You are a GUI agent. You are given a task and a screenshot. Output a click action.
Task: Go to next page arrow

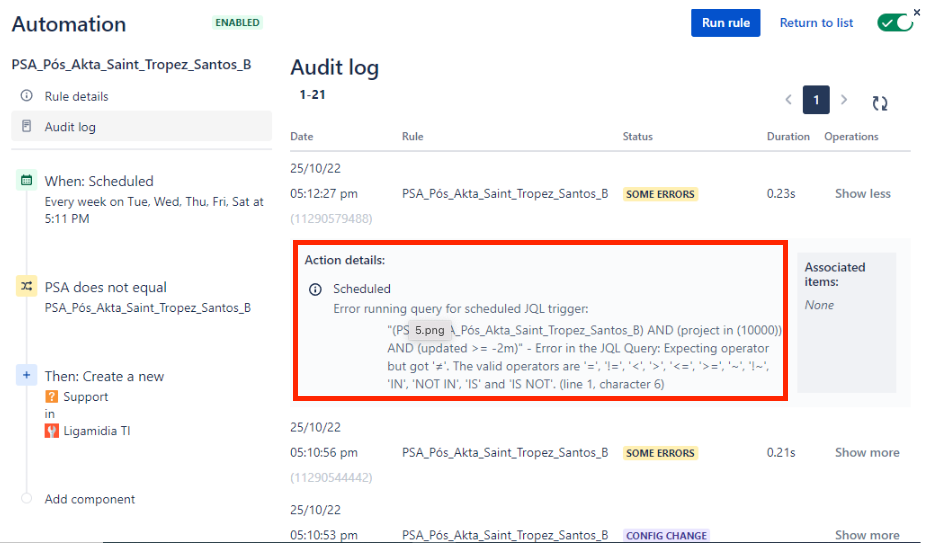pyautogui.click(x=844, y=101)
